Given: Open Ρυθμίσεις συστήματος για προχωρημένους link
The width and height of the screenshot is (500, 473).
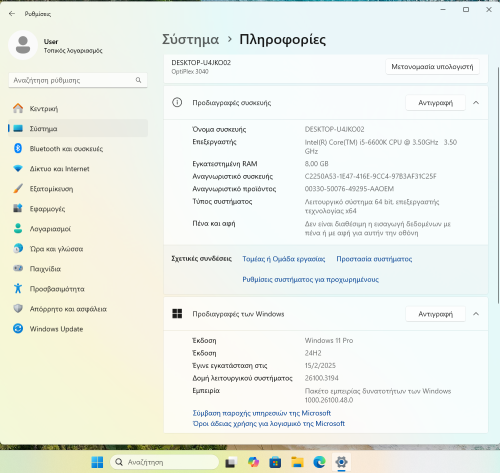Looking at the screenshot, I should coord(310,279).
